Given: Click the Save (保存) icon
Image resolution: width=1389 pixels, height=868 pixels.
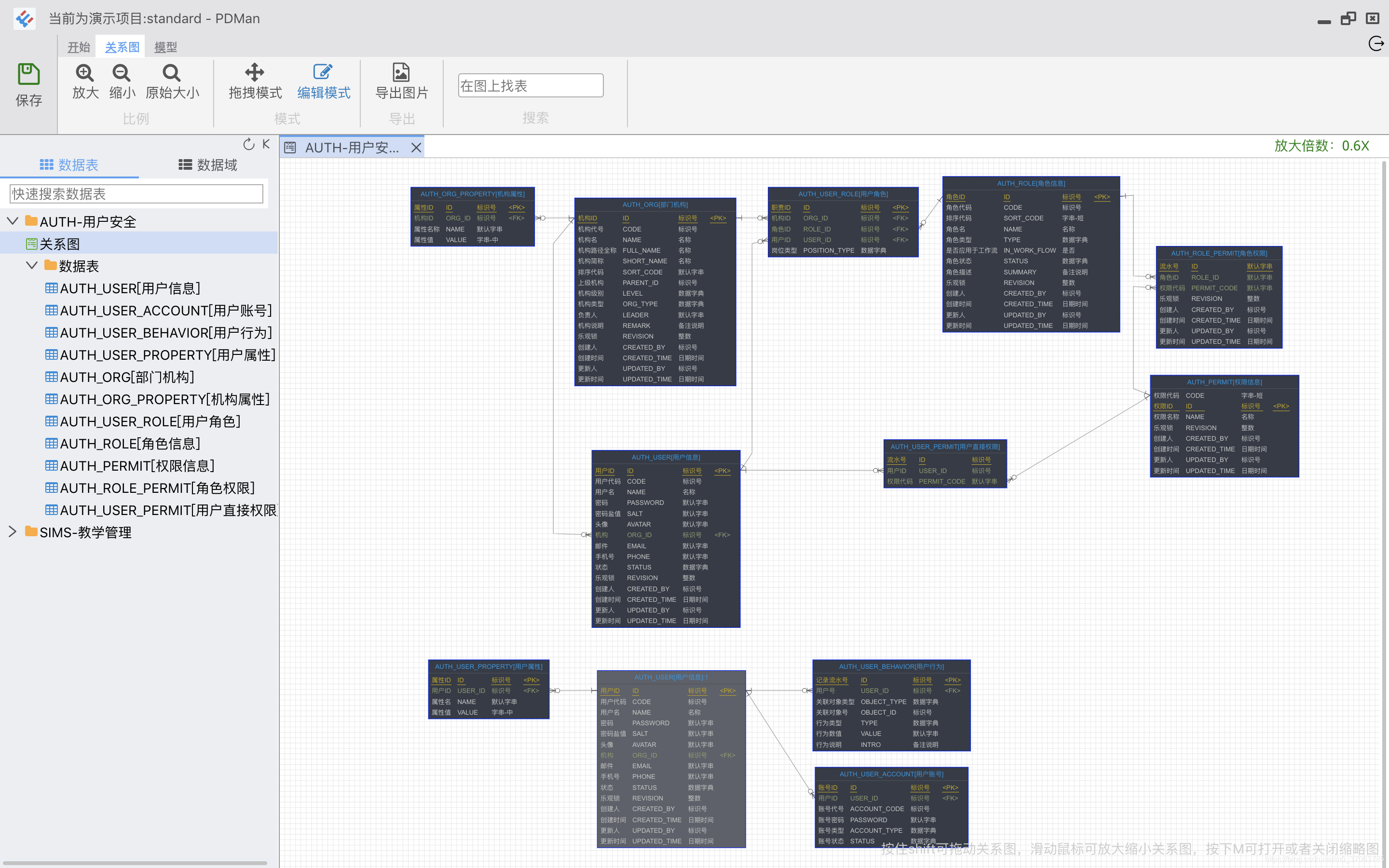Looking at the screenshot, I should click(29, 75).
